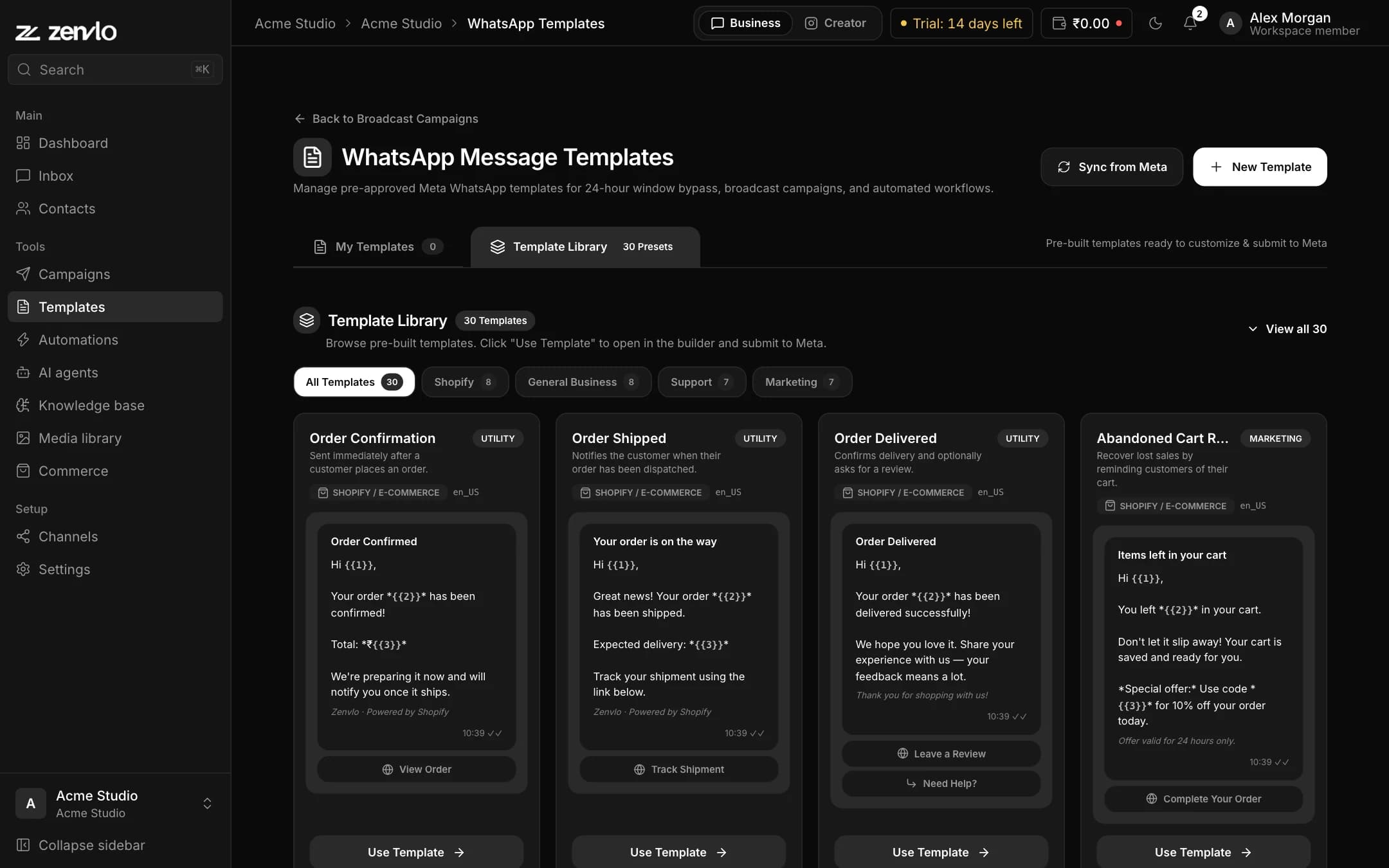Open Settings under Setup
This screenshot has width=1389, height=868.
tap(115, 569)
